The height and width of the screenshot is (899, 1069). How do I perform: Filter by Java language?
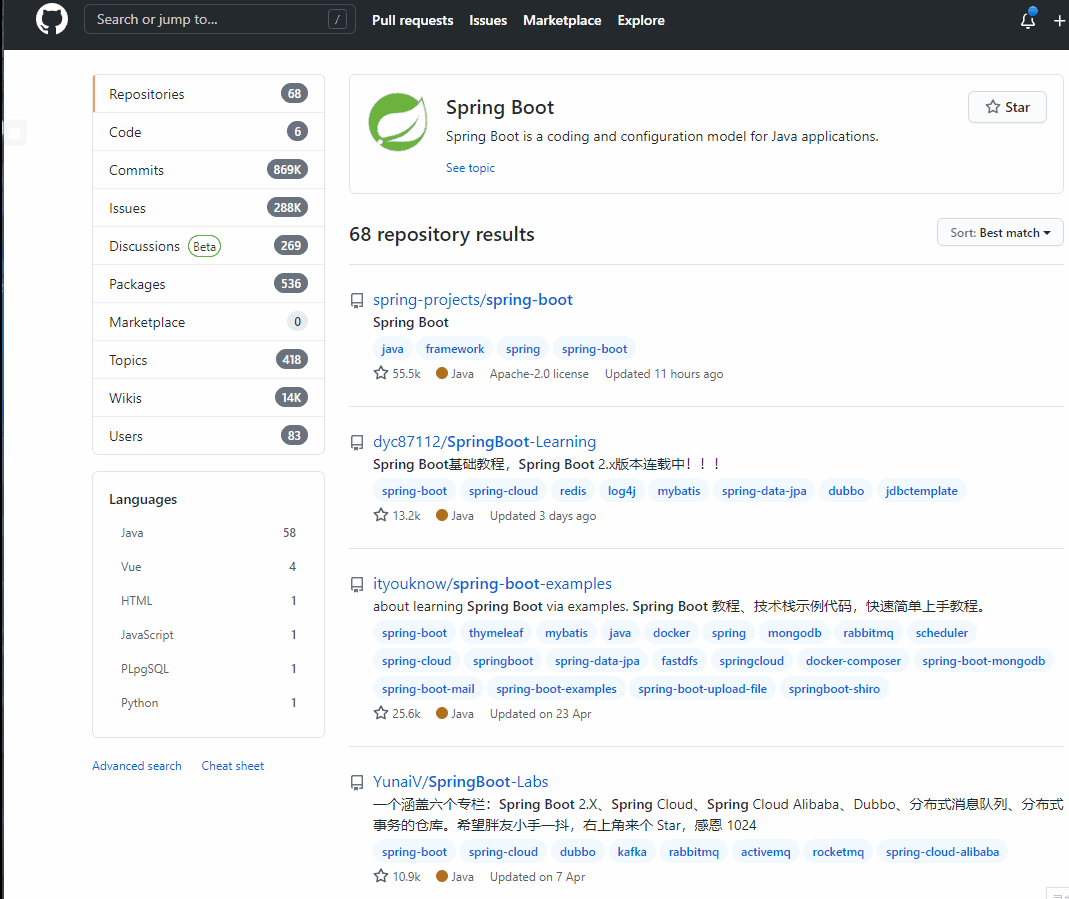point(209,532)
